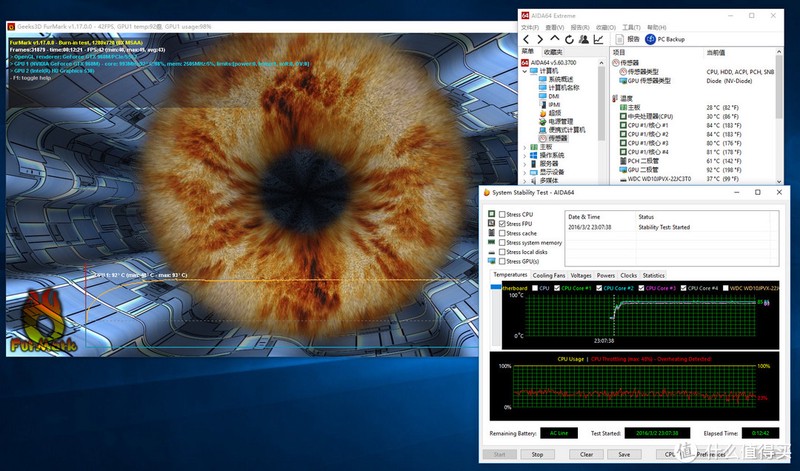Expand the 显示设备 tree node
800x471 pixels.
525,172
